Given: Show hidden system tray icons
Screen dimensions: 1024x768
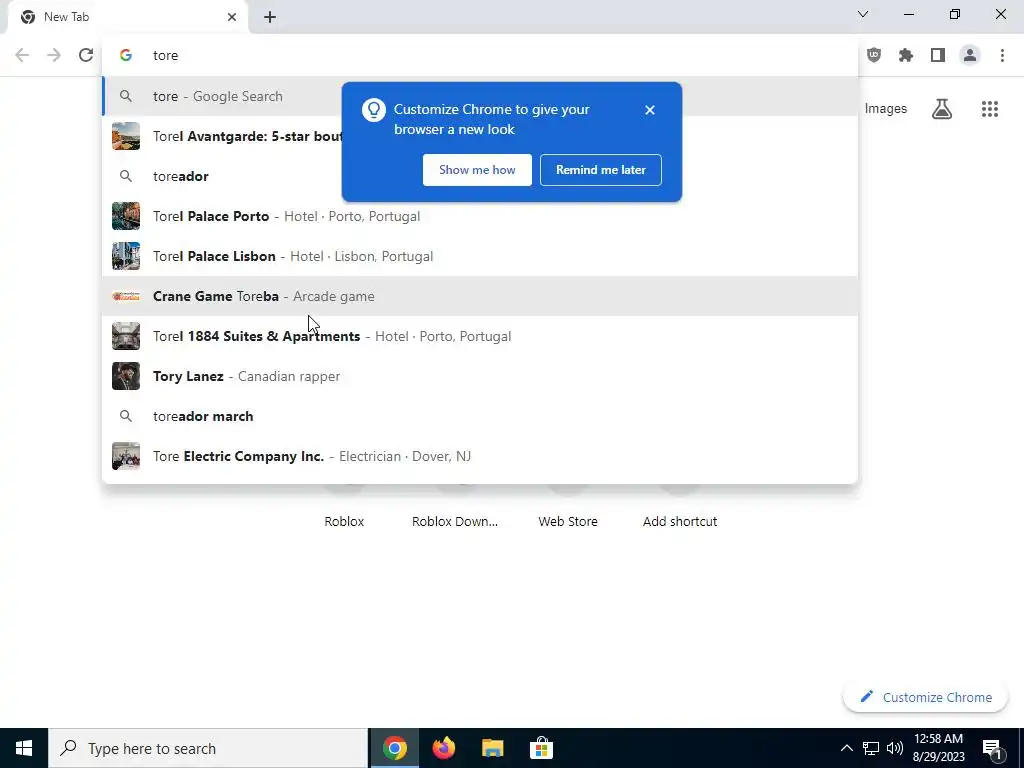Looking at the screenshot, I should [x=846, y=748].
